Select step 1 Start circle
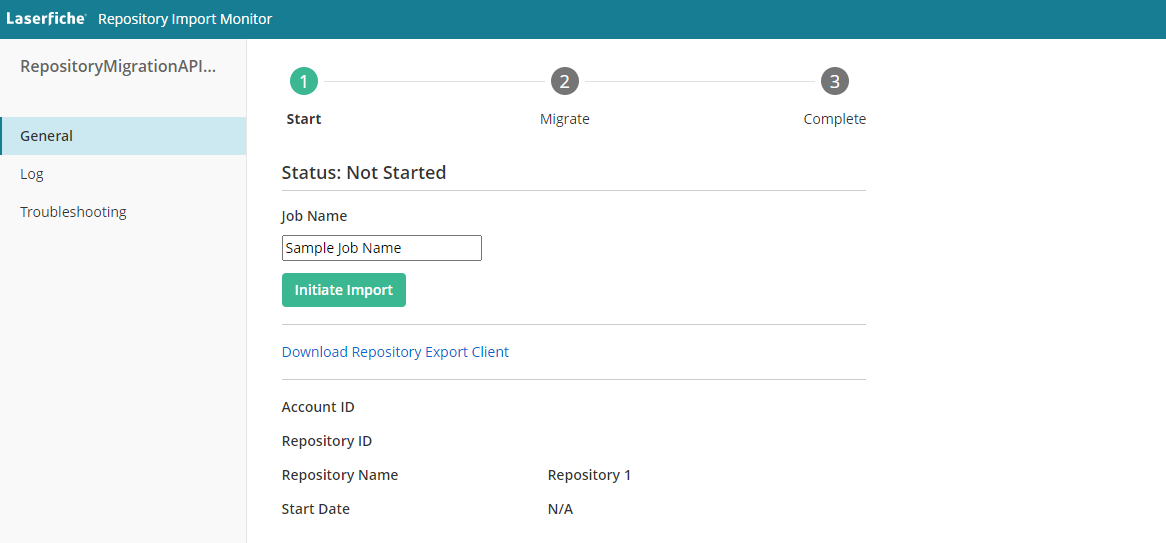1166x543 pixels. [x=304, y=81]
